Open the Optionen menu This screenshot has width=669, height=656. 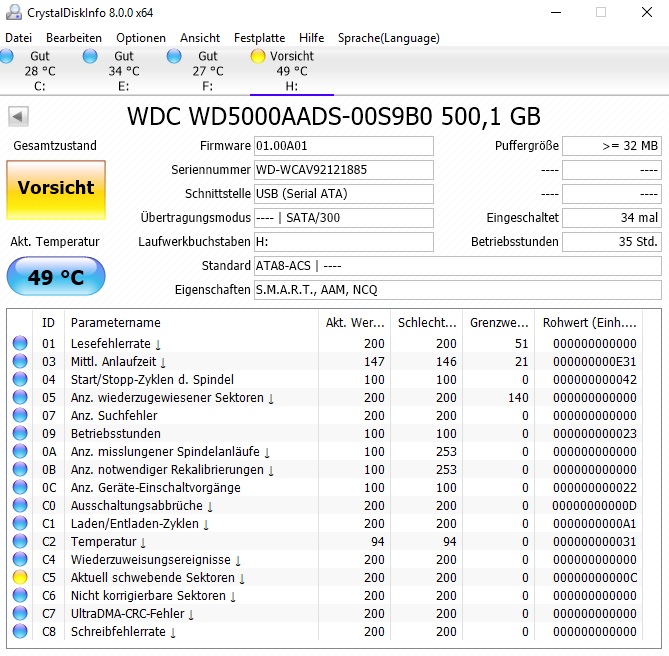coord(141,38)
